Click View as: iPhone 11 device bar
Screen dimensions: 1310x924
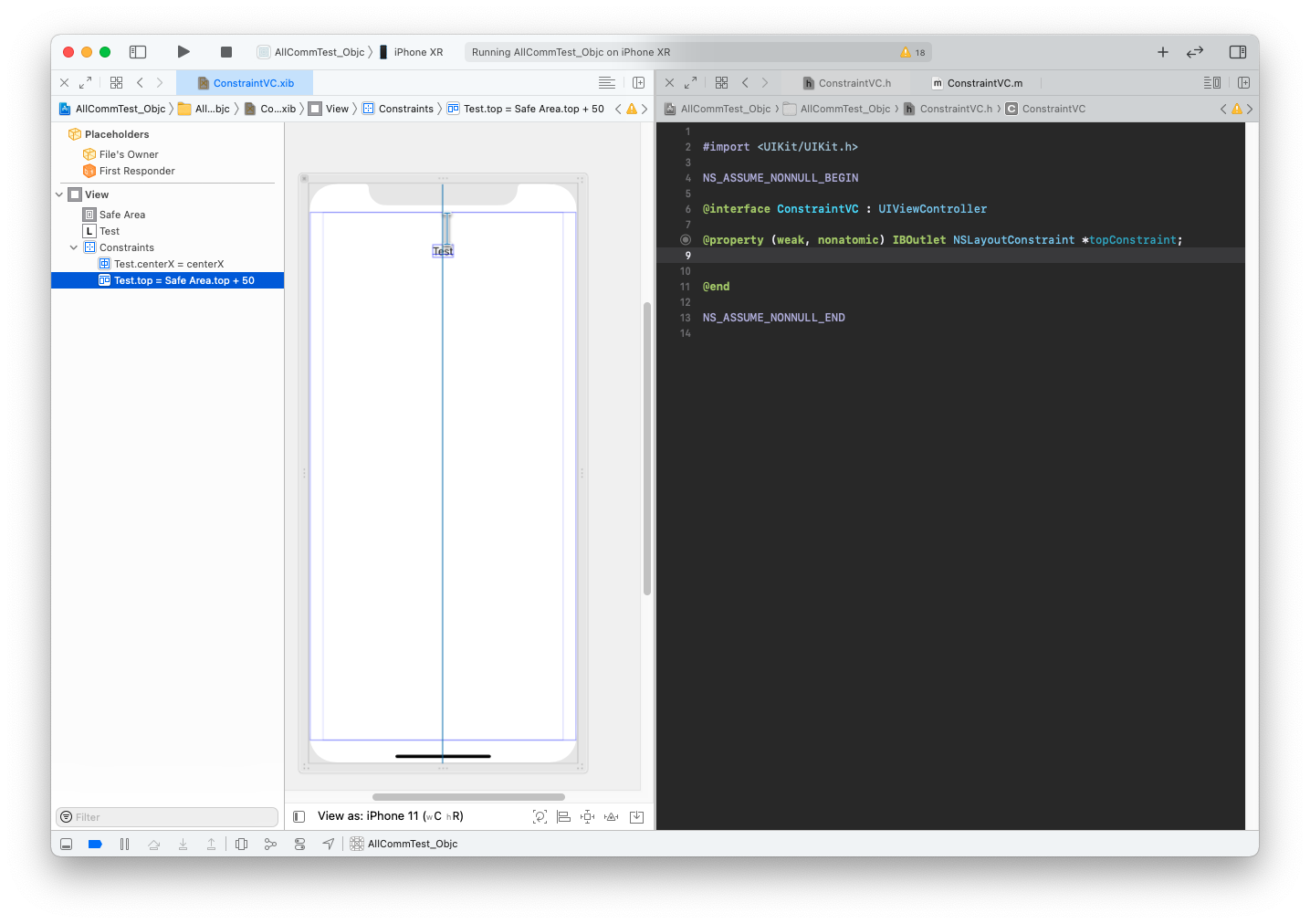pyautogui.click(x=391, y=816)
